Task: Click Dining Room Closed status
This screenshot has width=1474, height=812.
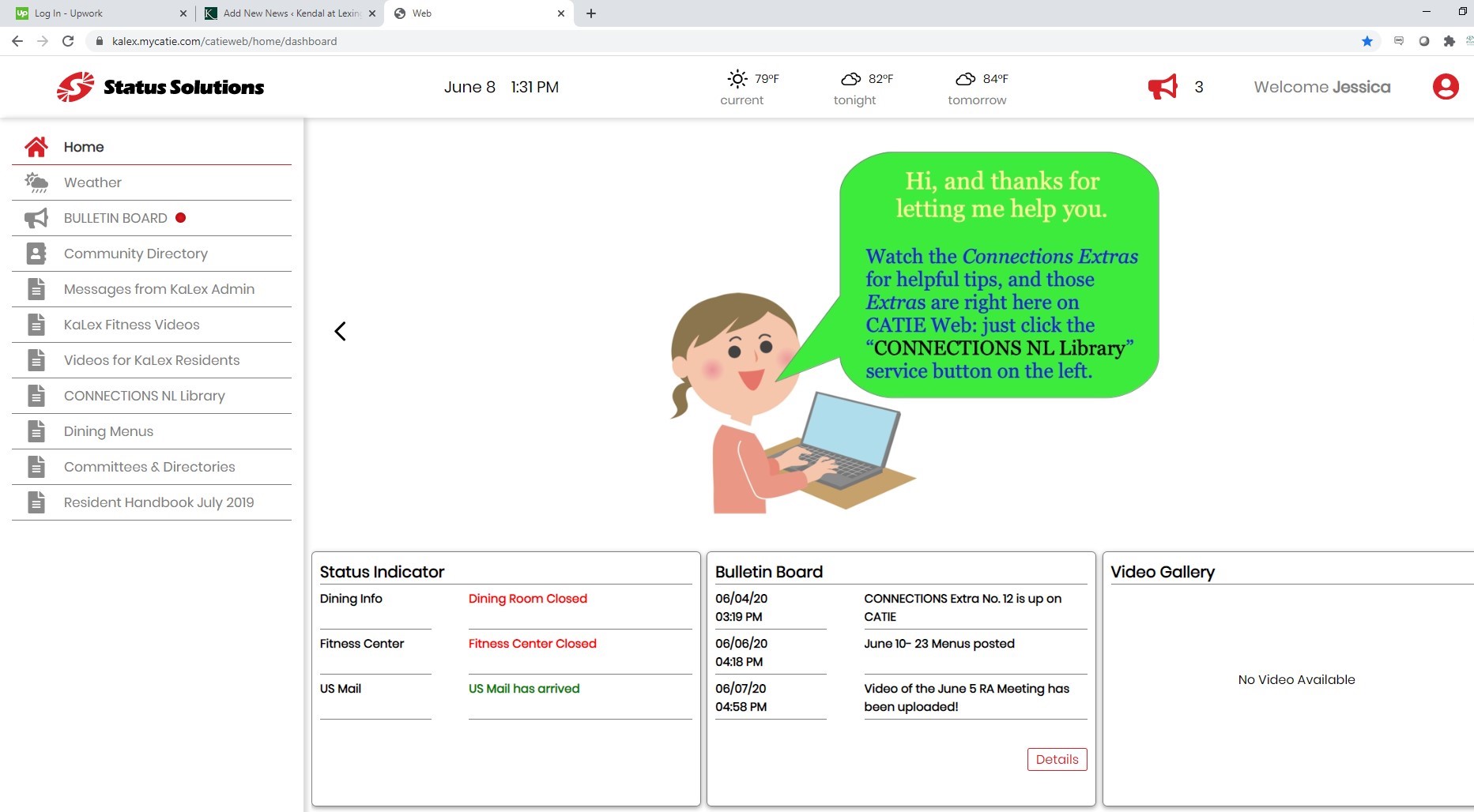Action: coord(528,599)
